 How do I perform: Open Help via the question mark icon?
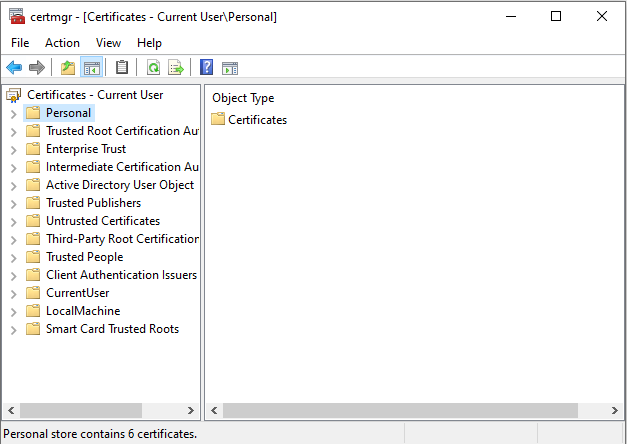206,67
